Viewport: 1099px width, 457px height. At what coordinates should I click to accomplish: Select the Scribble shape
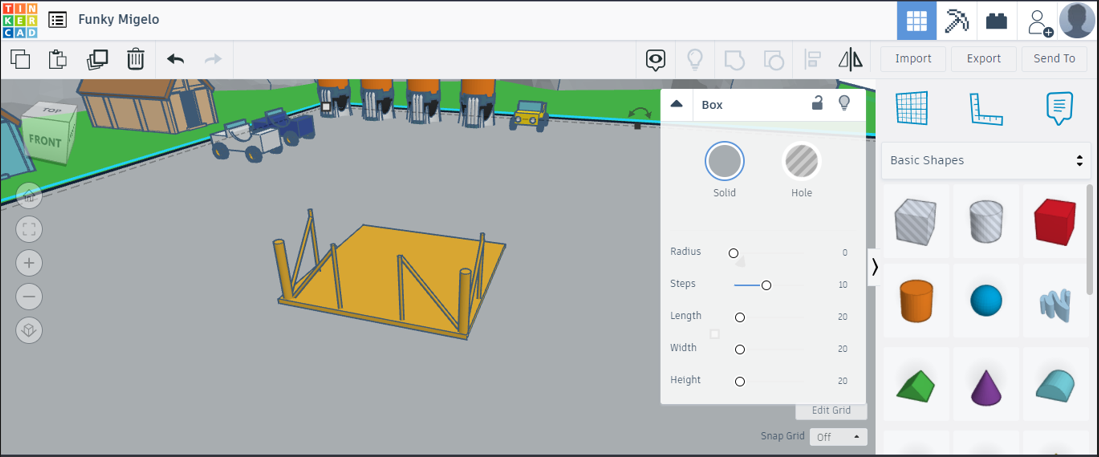coord(1055,305)
